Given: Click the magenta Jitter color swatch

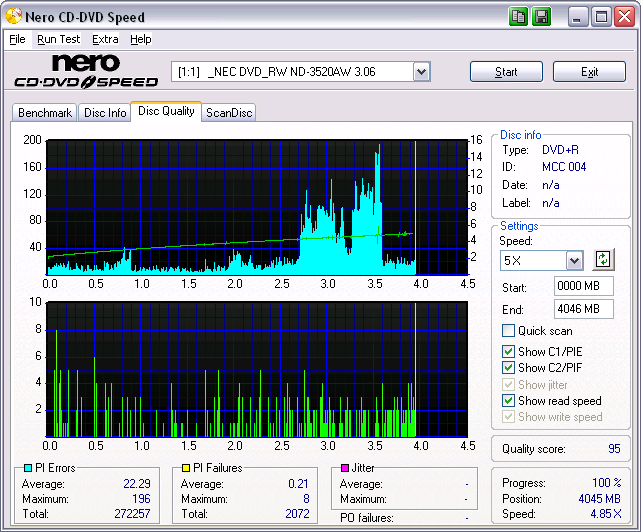Looking at the screenshot, I should click(345, 468).
